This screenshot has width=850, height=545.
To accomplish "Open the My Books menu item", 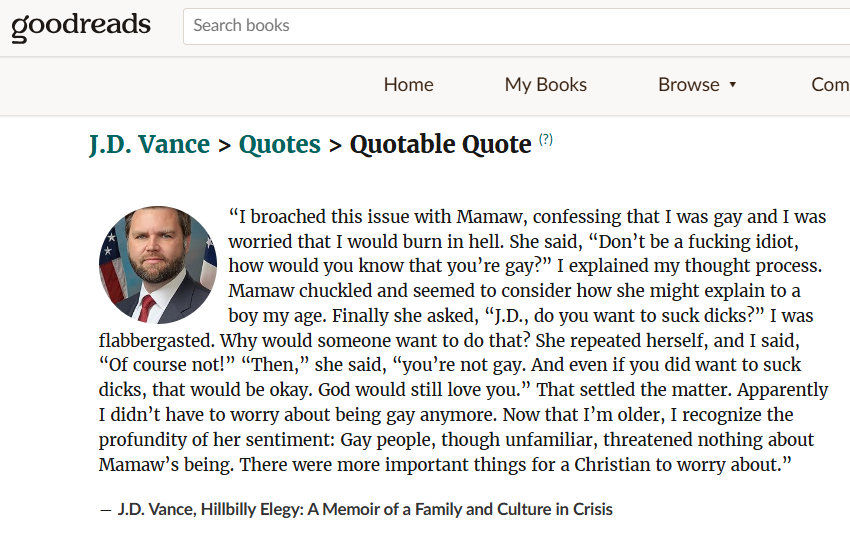I will [x=545, y=85].
